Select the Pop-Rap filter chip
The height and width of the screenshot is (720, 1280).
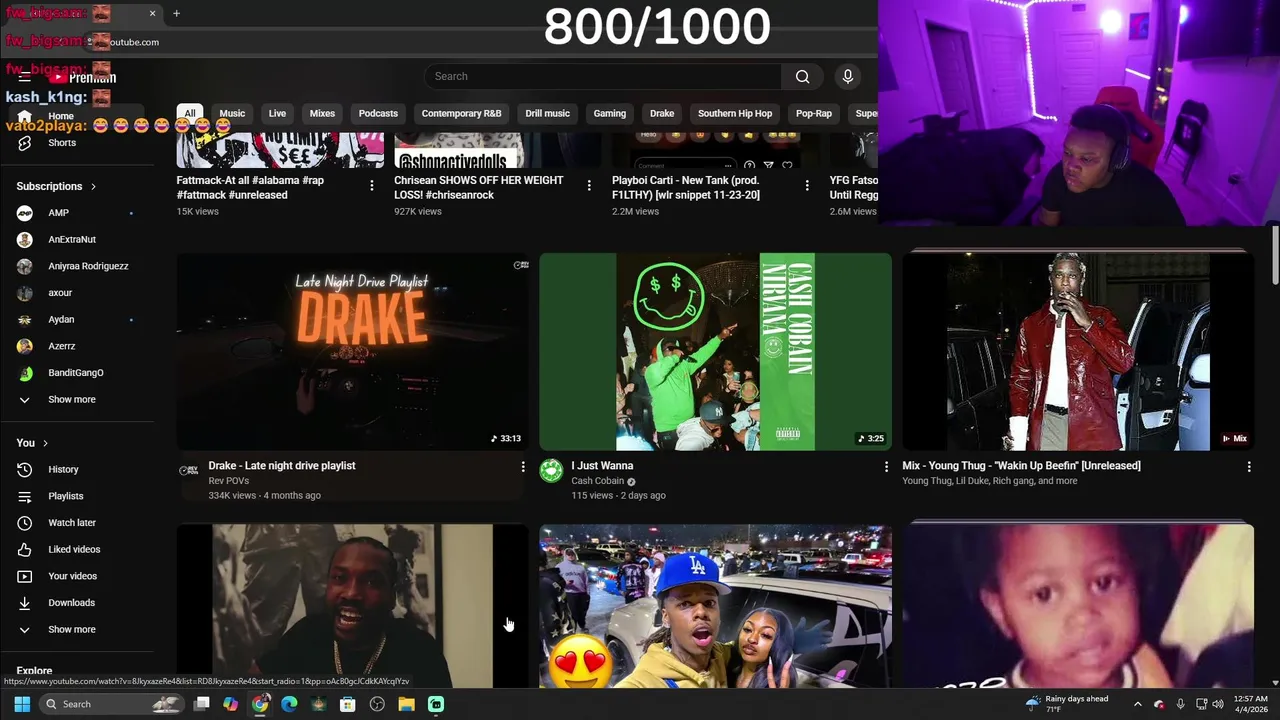814,114
